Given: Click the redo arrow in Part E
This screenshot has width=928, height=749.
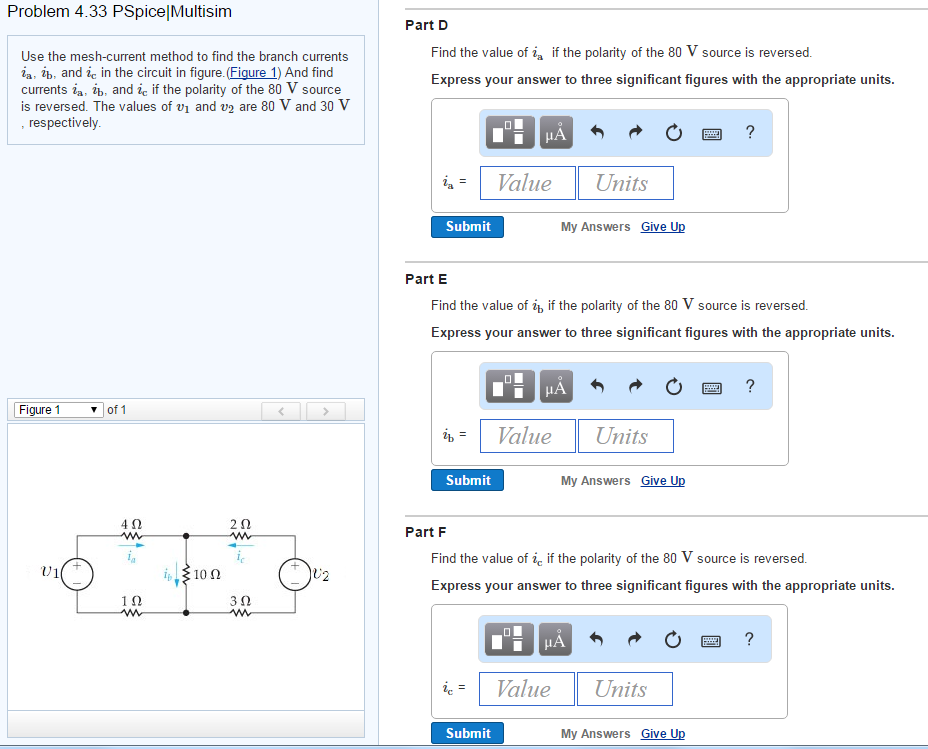Looking at the screenshot, I should pyautogui.click(x=635, y=385).
